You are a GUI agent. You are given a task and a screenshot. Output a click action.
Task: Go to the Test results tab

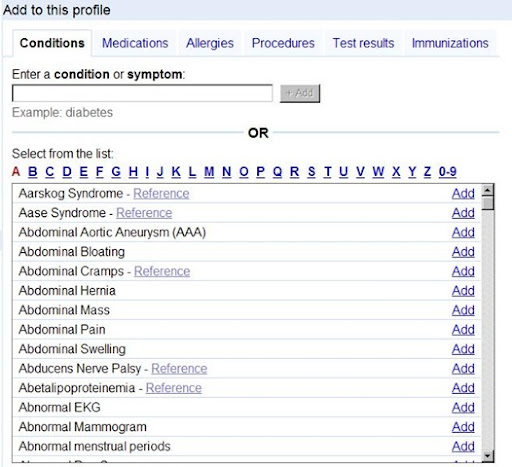point(363,43)
